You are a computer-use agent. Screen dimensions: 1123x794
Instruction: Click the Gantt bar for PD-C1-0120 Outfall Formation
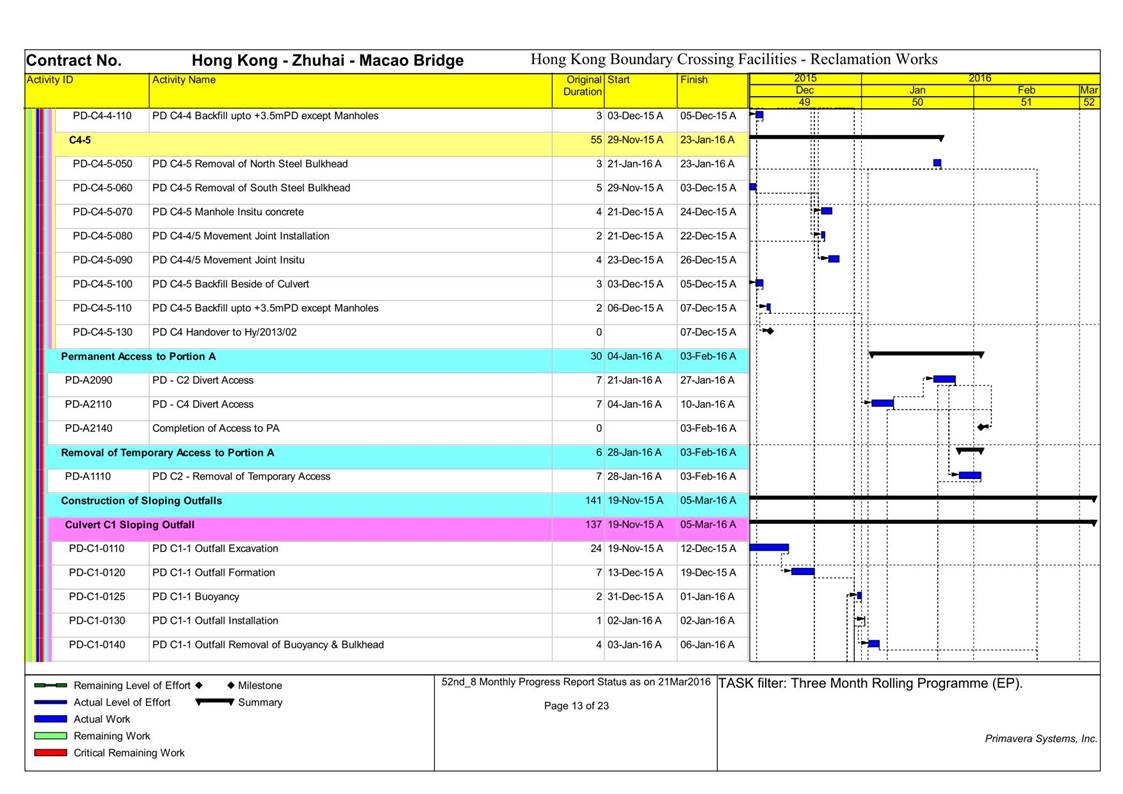point(803,571)
